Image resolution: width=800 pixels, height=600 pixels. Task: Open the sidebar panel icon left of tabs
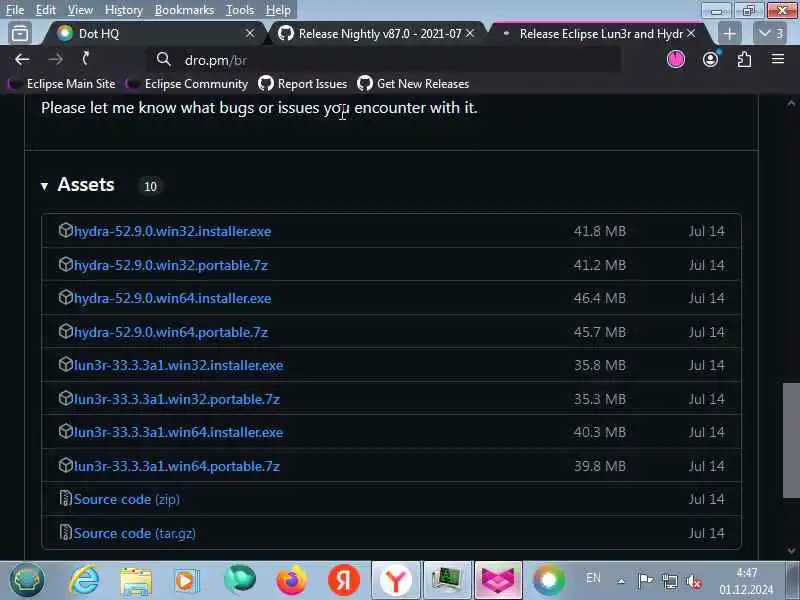20,34
